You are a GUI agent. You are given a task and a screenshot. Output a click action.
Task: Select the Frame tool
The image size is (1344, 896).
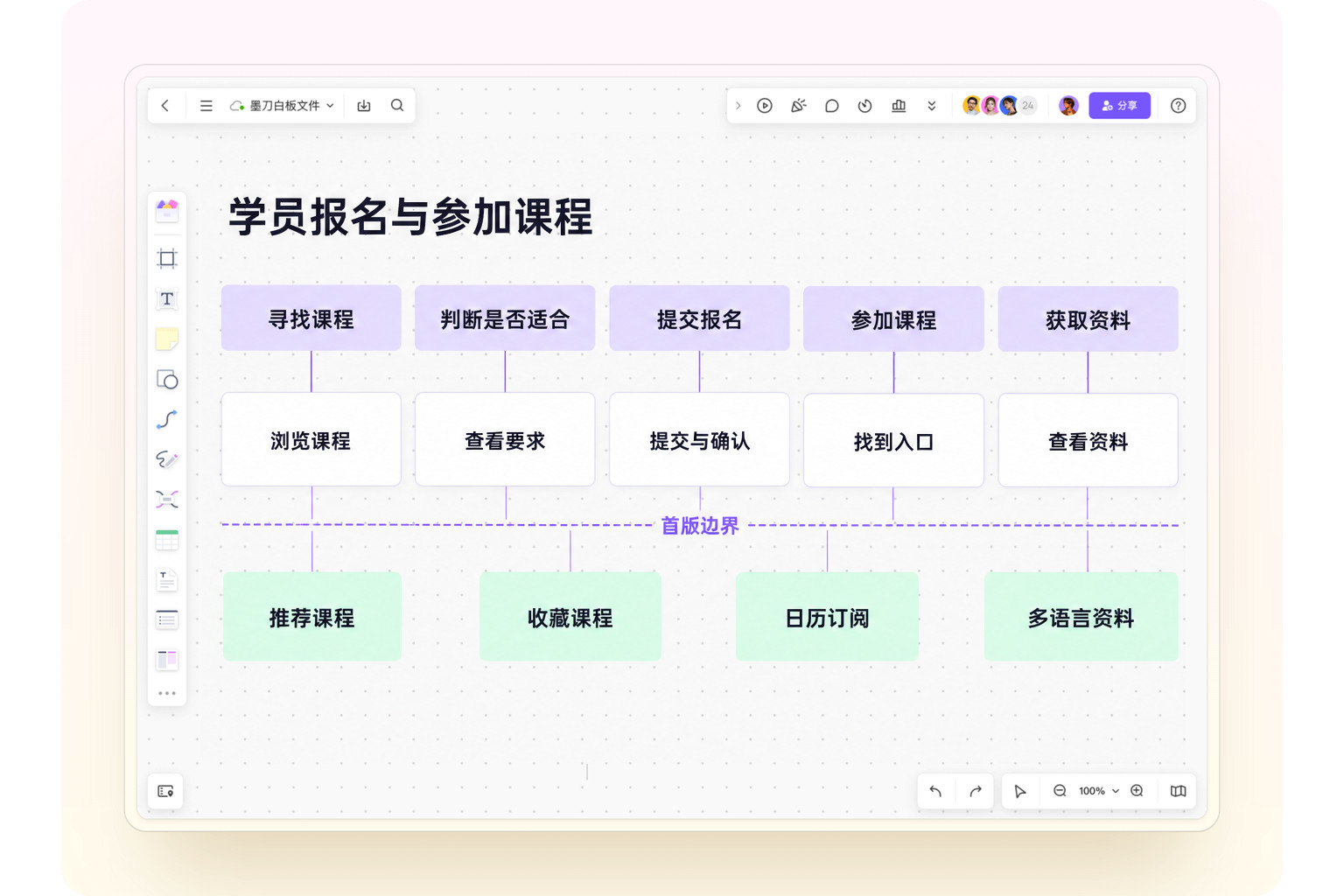click(167, 258)
